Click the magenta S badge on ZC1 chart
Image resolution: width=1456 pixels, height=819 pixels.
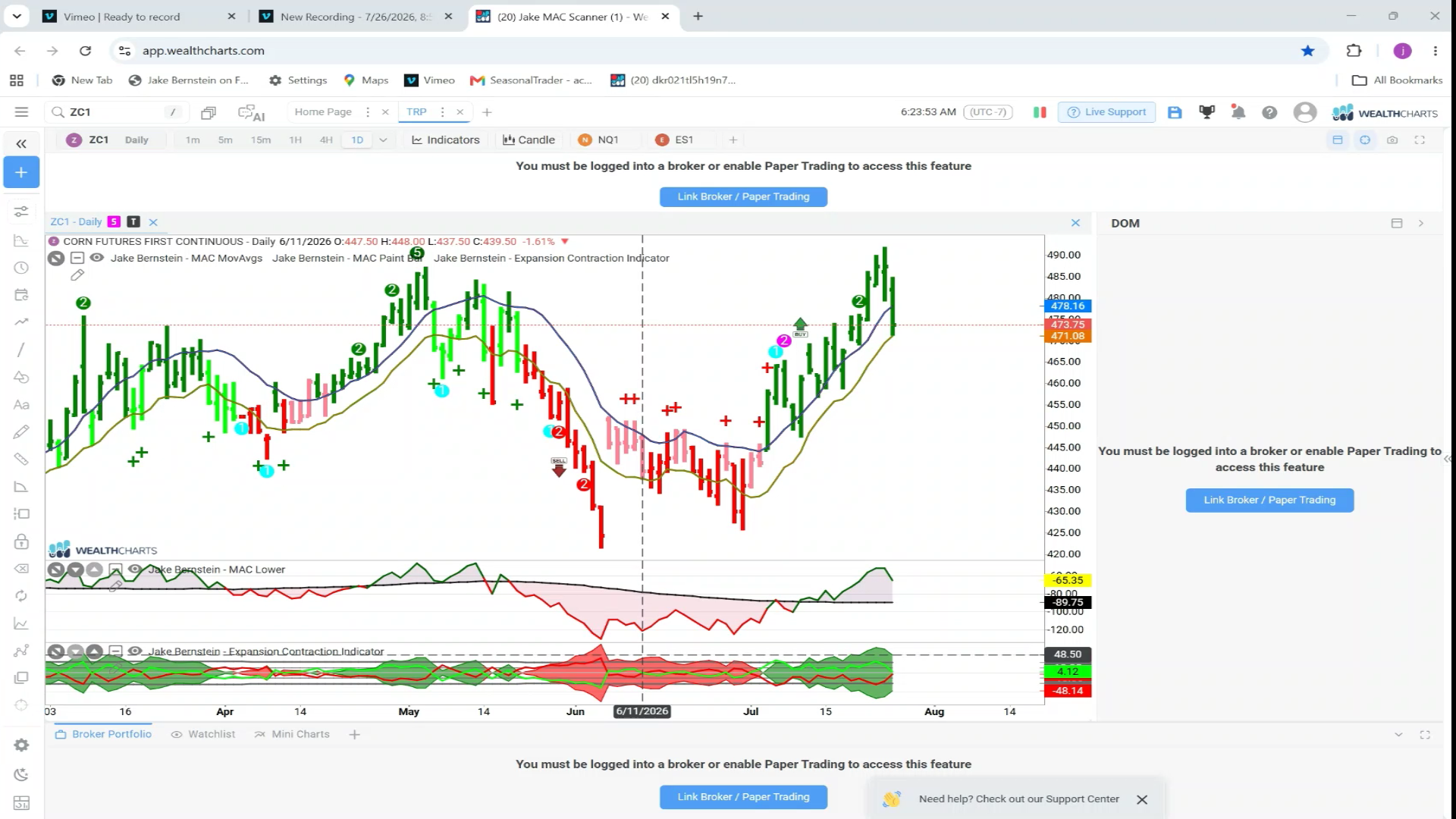click(114, 222)
